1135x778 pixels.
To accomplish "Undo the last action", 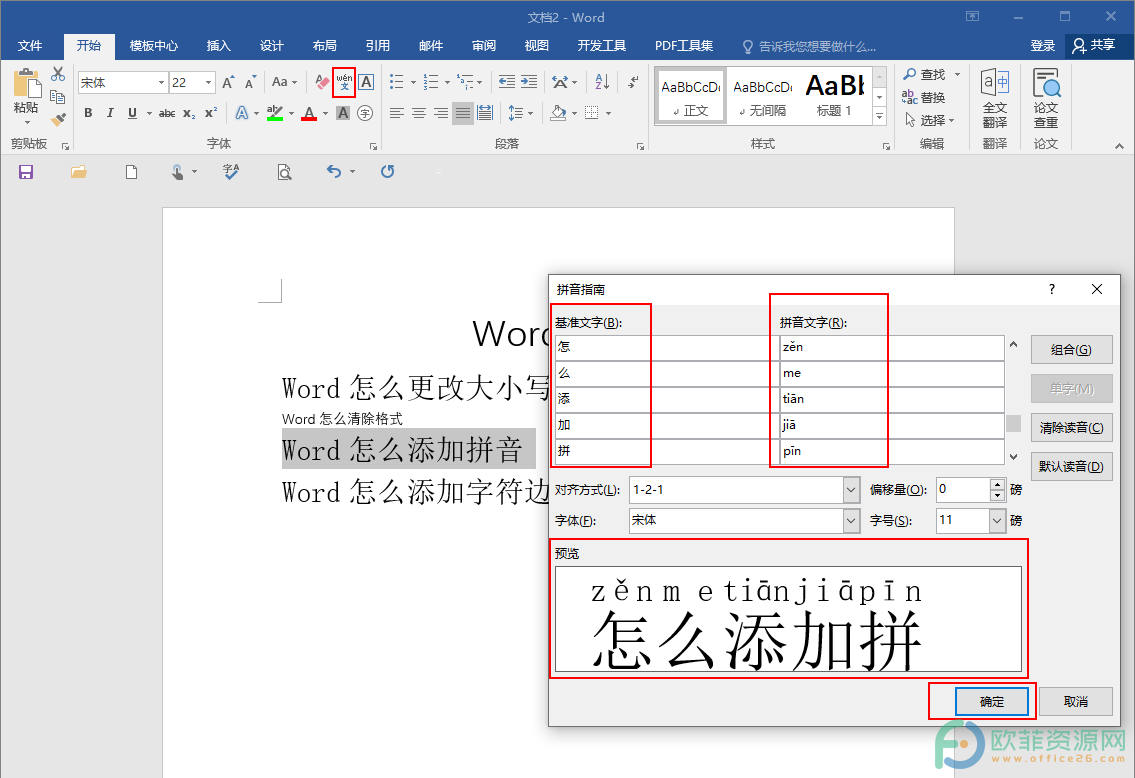I will click(334, 172).
